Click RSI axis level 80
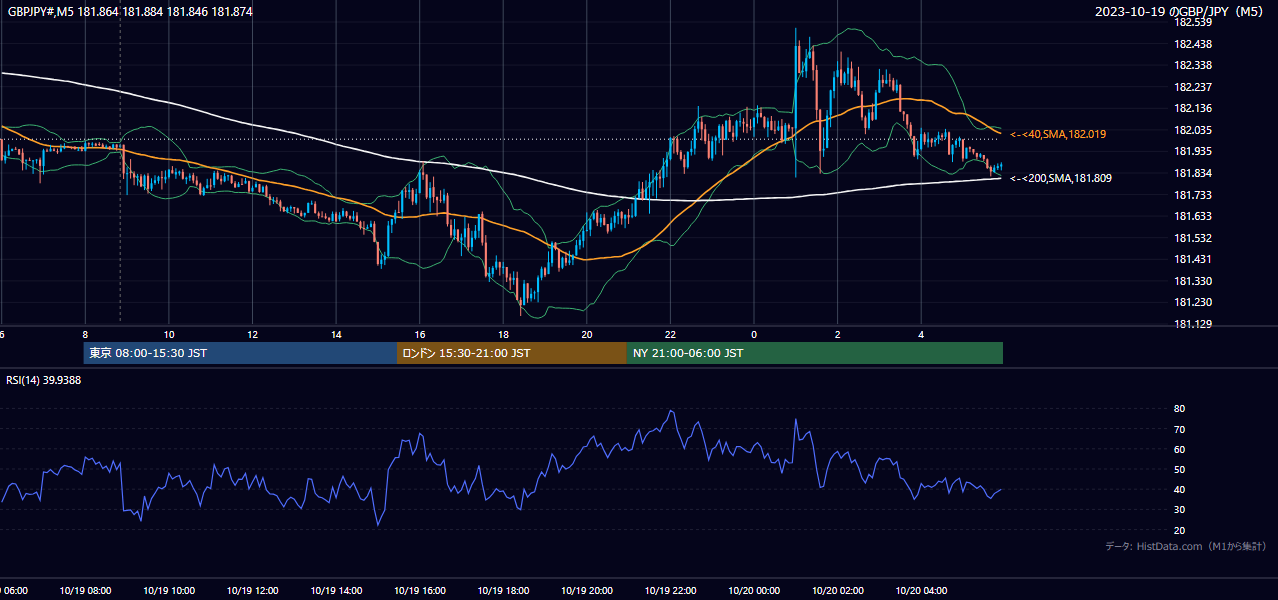 tap(1179, 409)
